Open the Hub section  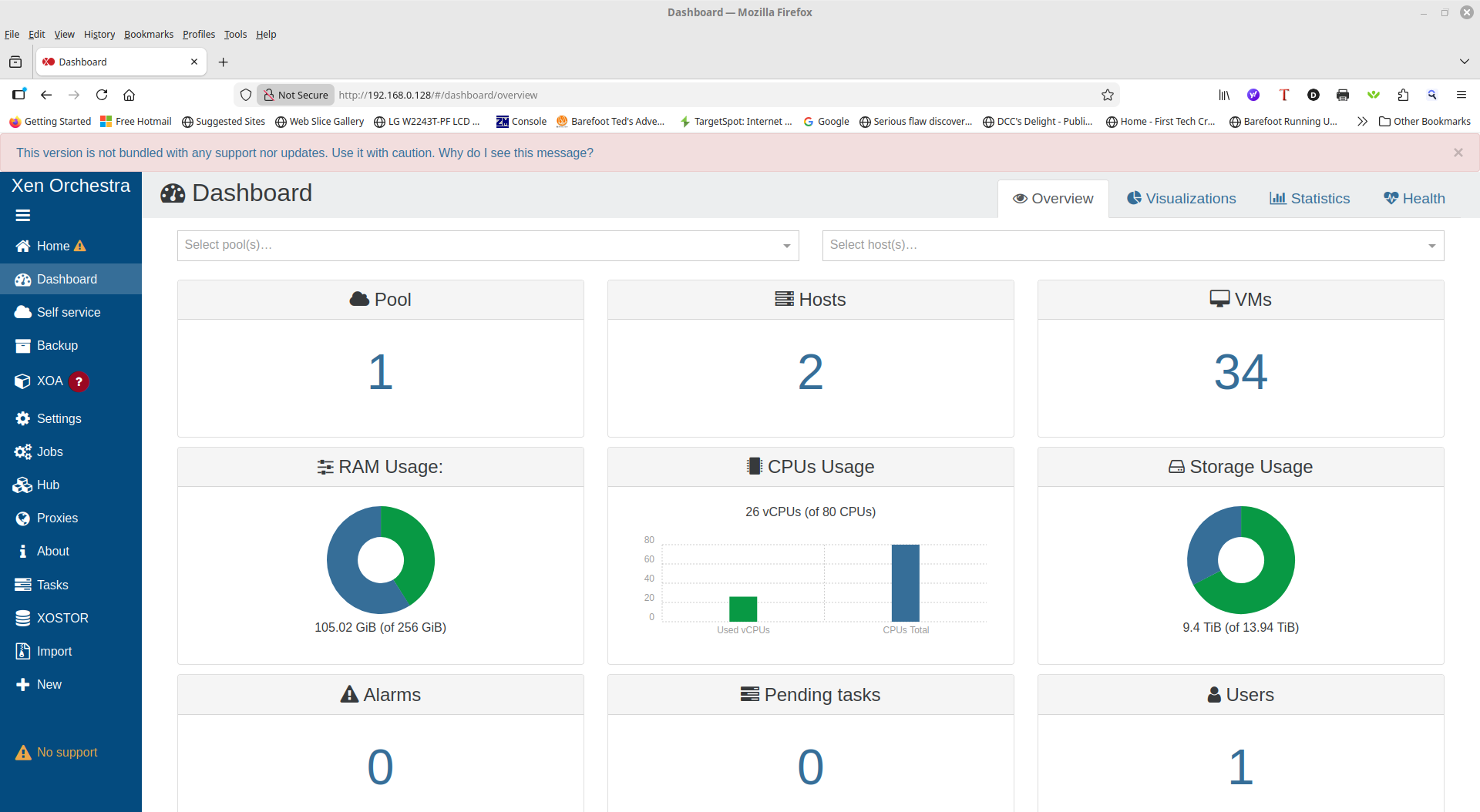[47, 485]
